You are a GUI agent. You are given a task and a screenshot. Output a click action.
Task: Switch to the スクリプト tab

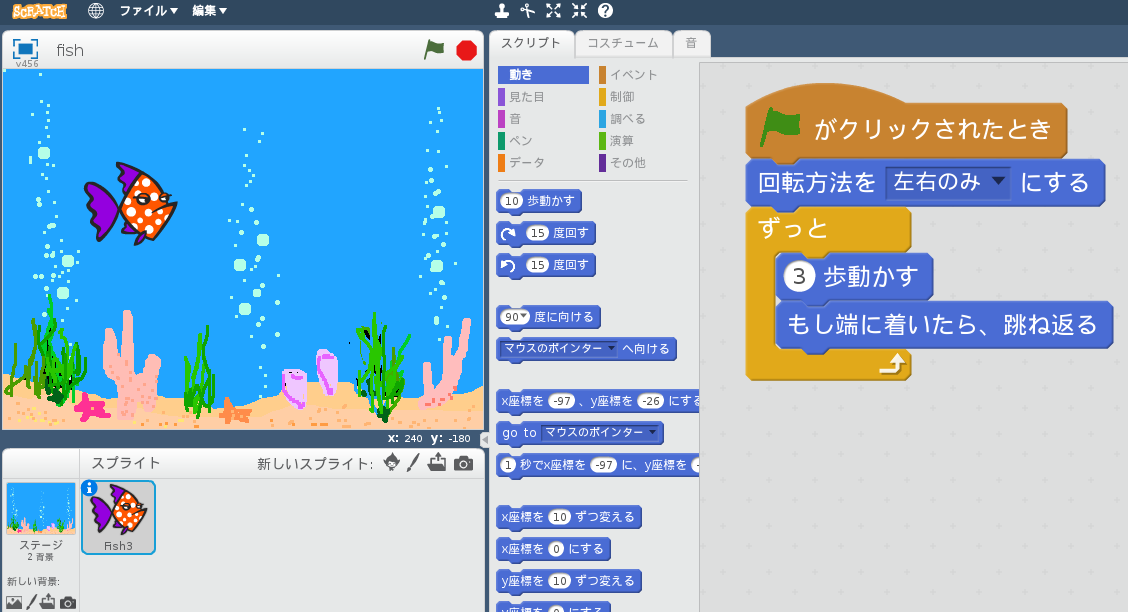(x=531, y=43)
